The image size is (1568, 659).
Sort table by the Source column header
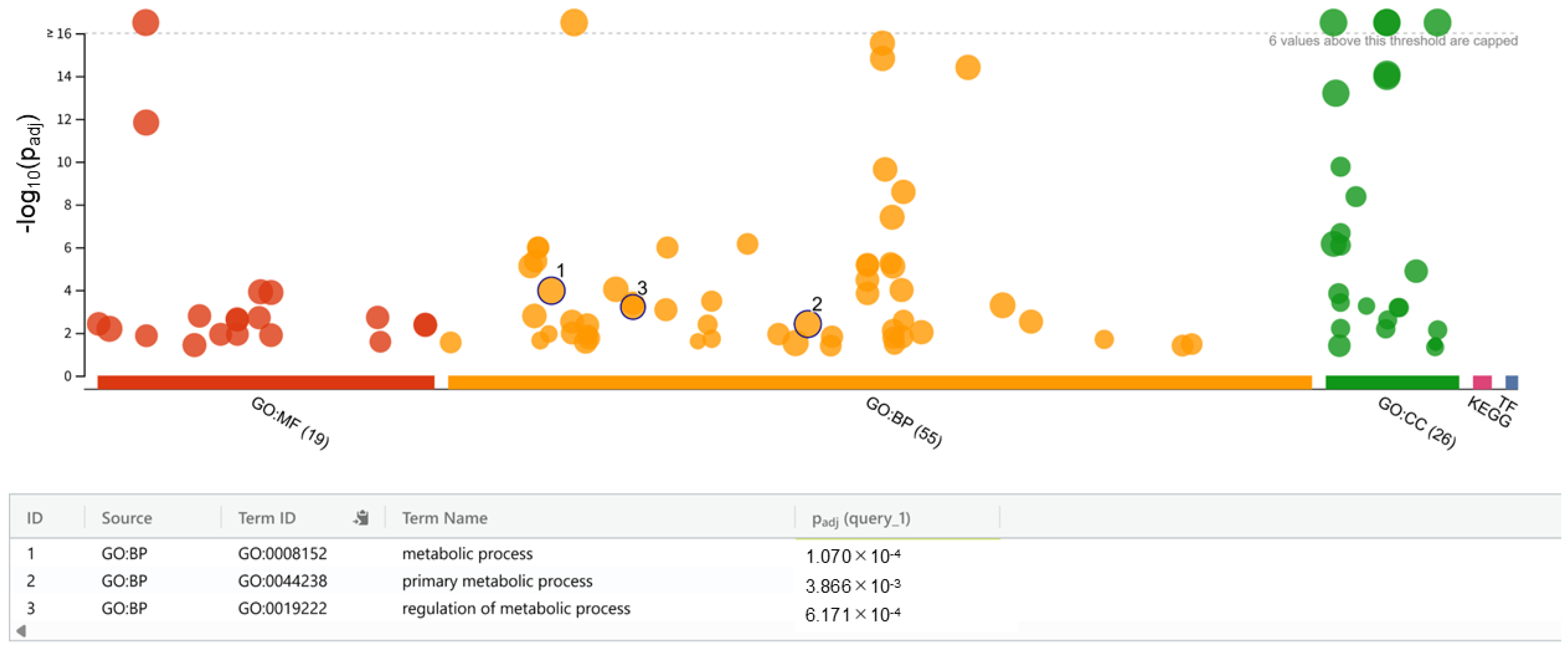coord(126,518)
